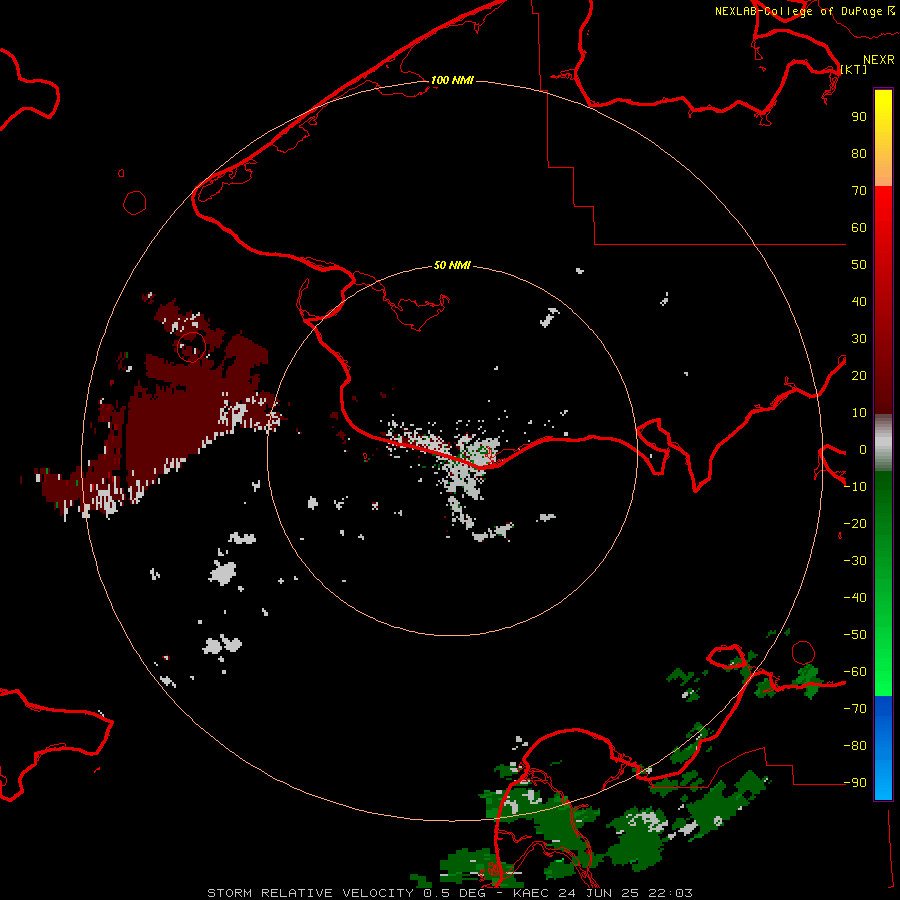Pick the yellow top segment of color bar
Viewport: 900px width, 900px height.
point(883,138)
